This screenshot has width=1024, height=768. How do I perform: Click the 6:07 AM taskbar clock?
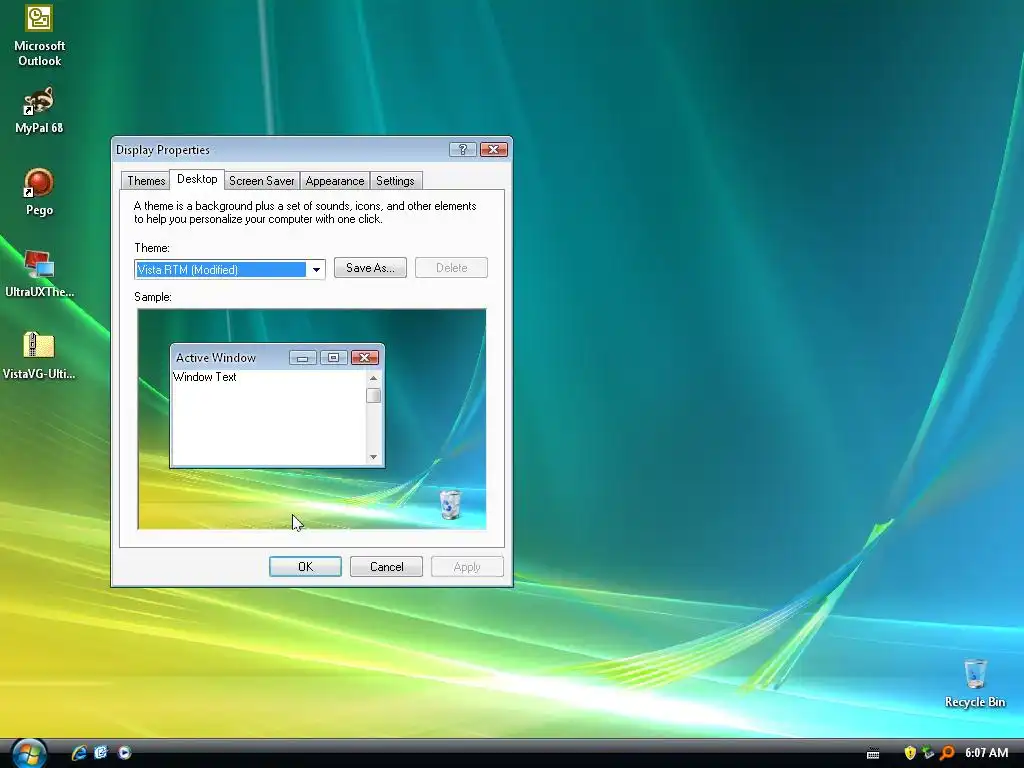point(986,753)
